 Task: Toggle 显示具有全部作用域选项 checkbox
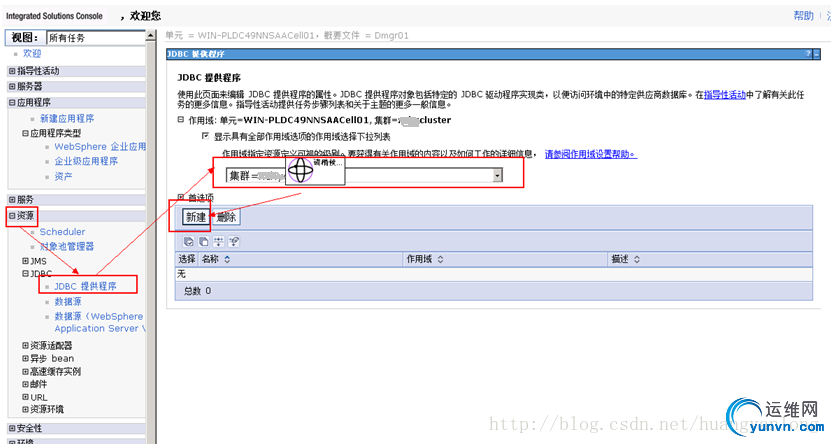point(205,136)
